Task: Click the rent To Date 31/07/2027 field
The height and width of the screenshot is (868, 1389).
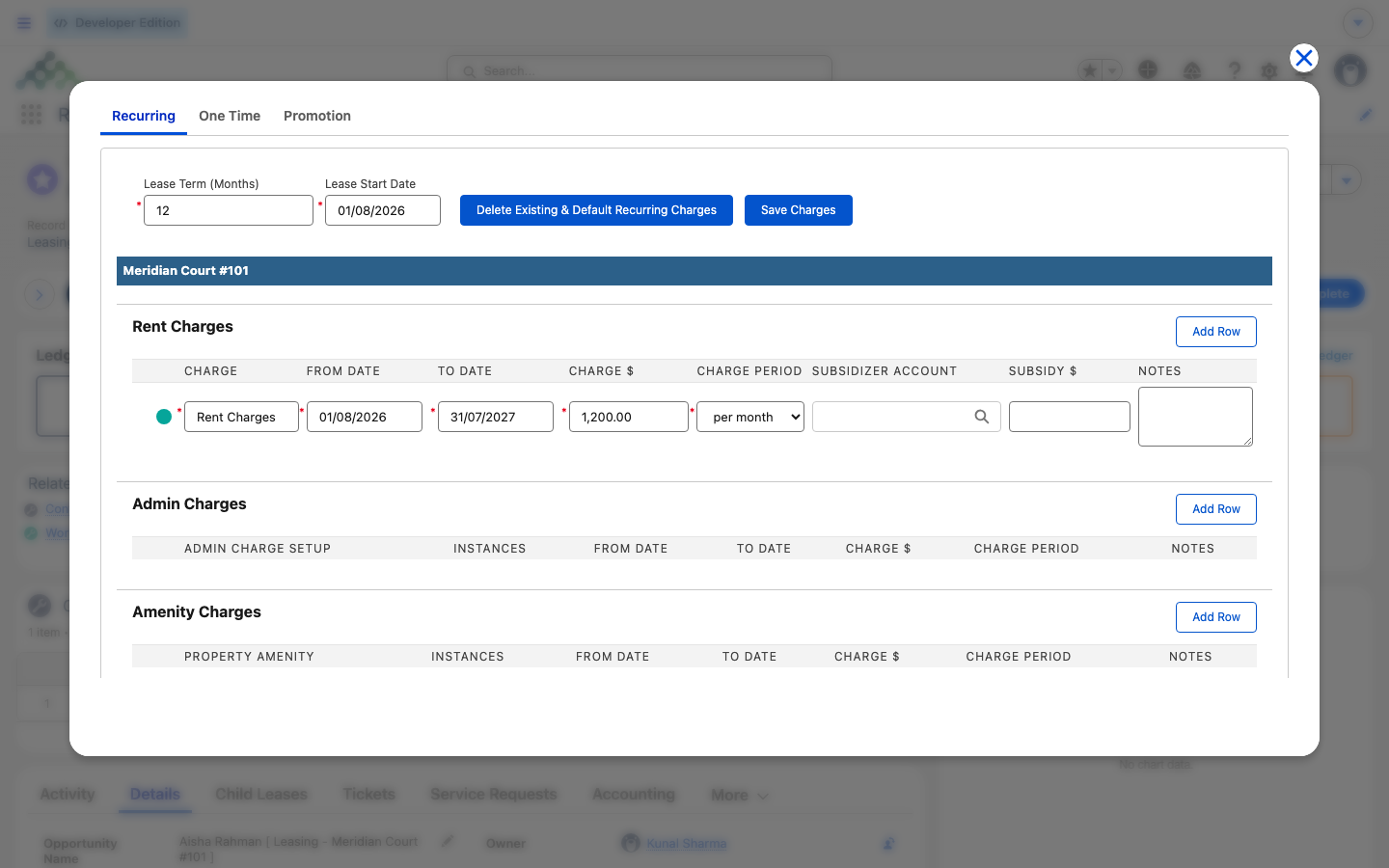Action: click(496, 417)
